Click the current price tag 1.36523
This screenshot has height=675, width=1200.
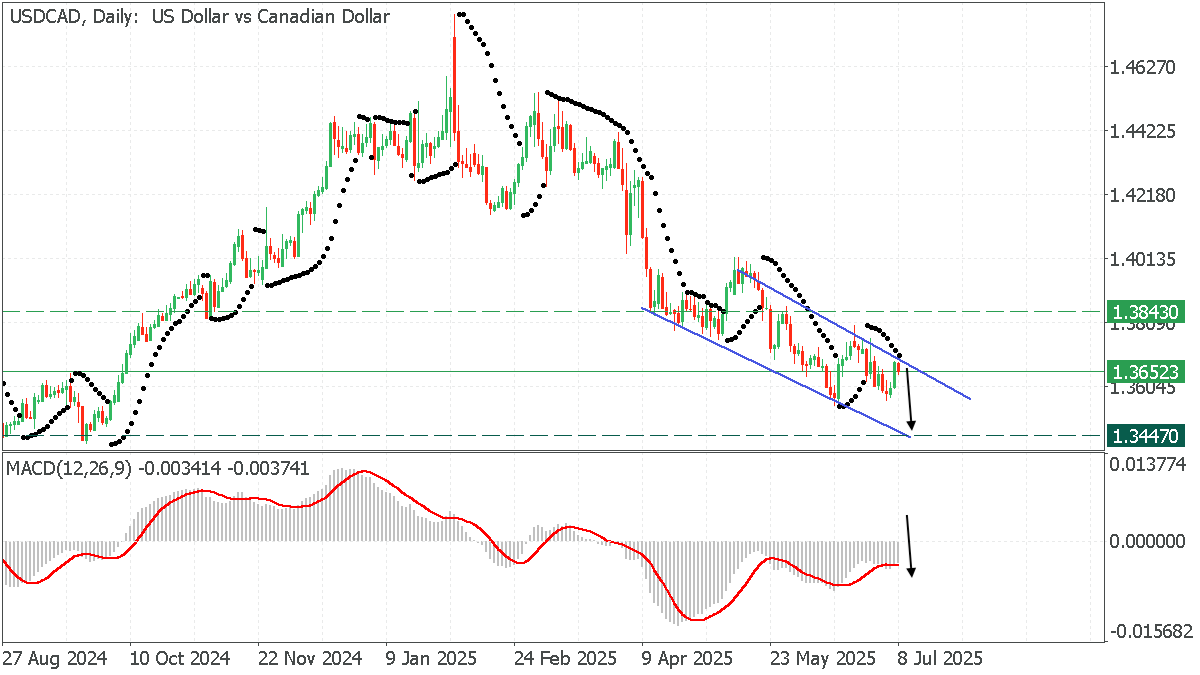tap(1148, 372)
